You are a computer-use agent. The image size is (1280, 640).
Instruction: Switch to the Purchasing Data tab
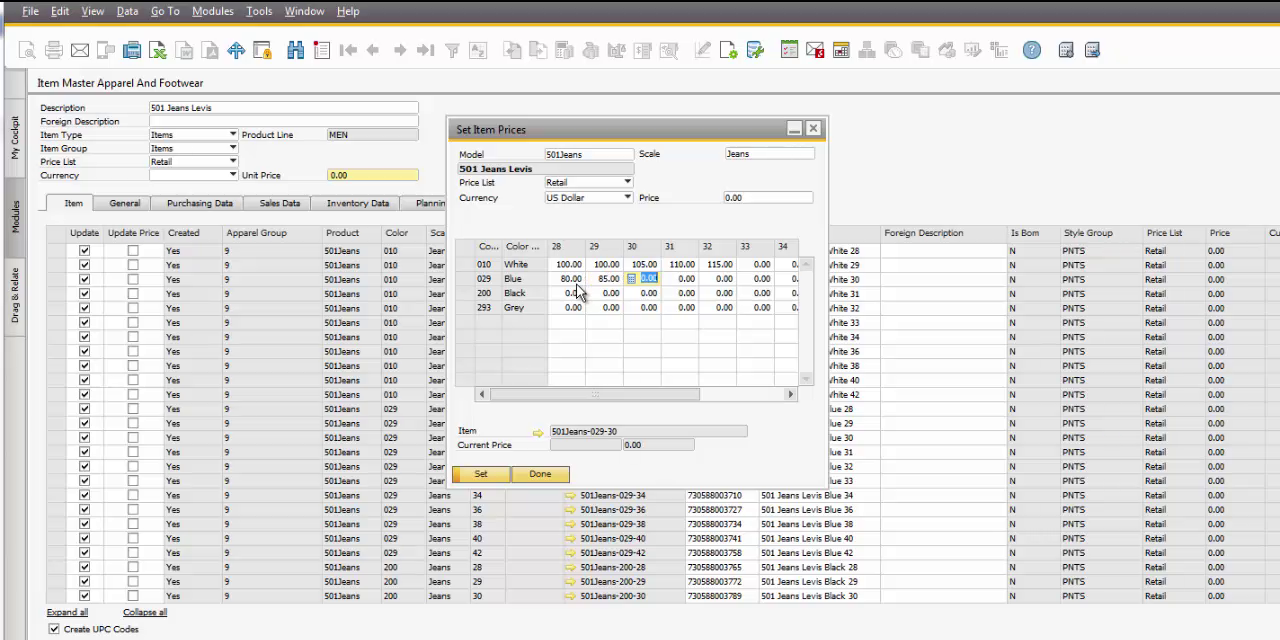pyautogui.click(x=199, y=203)
